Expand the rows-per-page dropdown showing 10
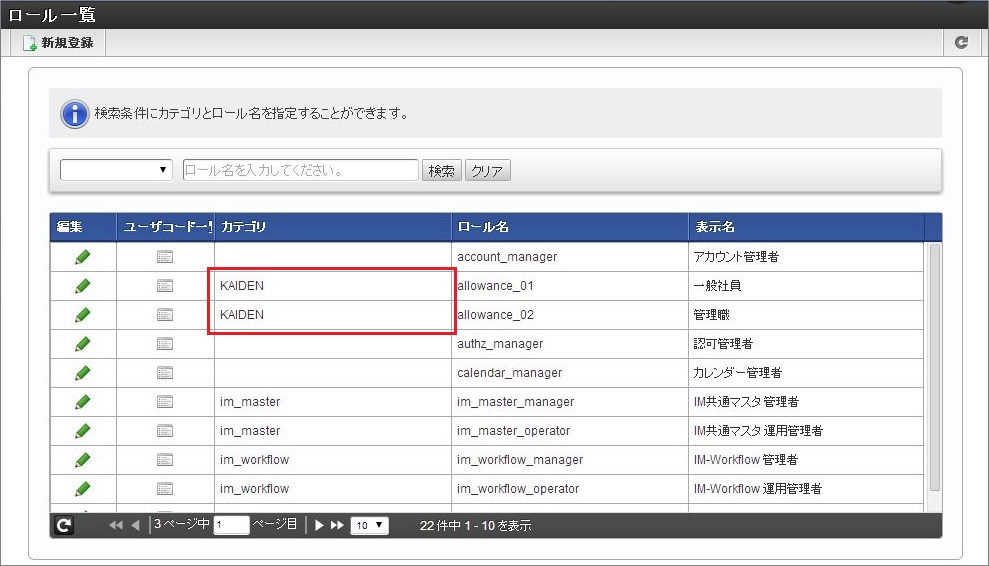 [x=369, y=525]
